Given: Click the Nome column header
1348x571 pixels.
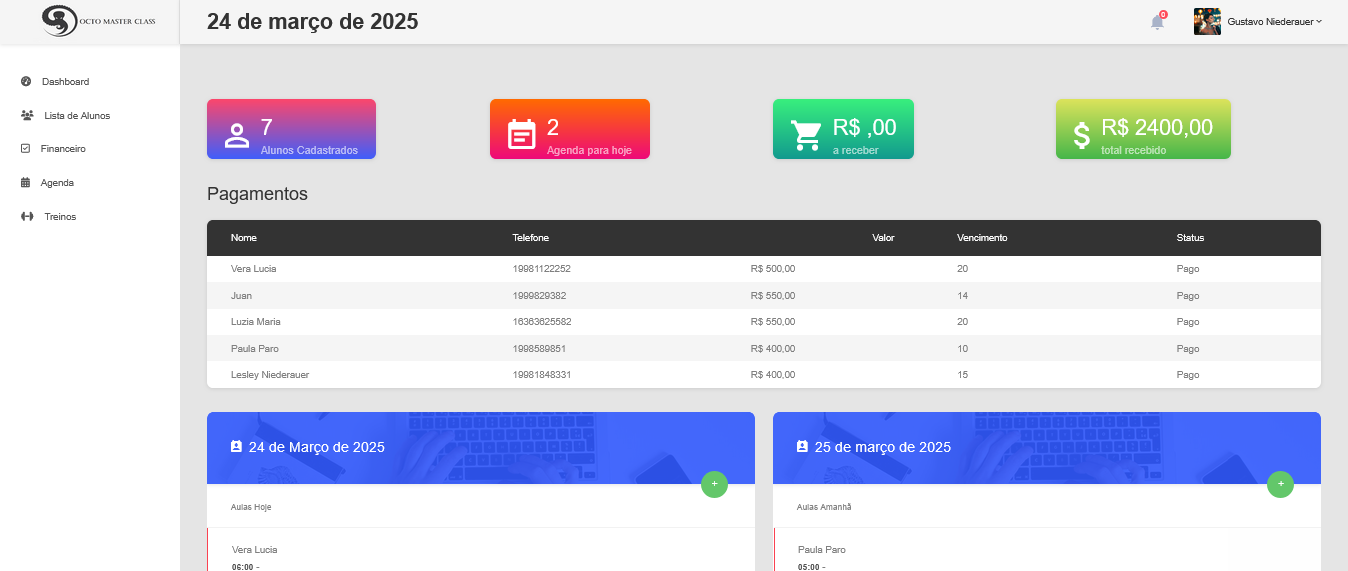Looking at the screenshot, I should 244,238.
